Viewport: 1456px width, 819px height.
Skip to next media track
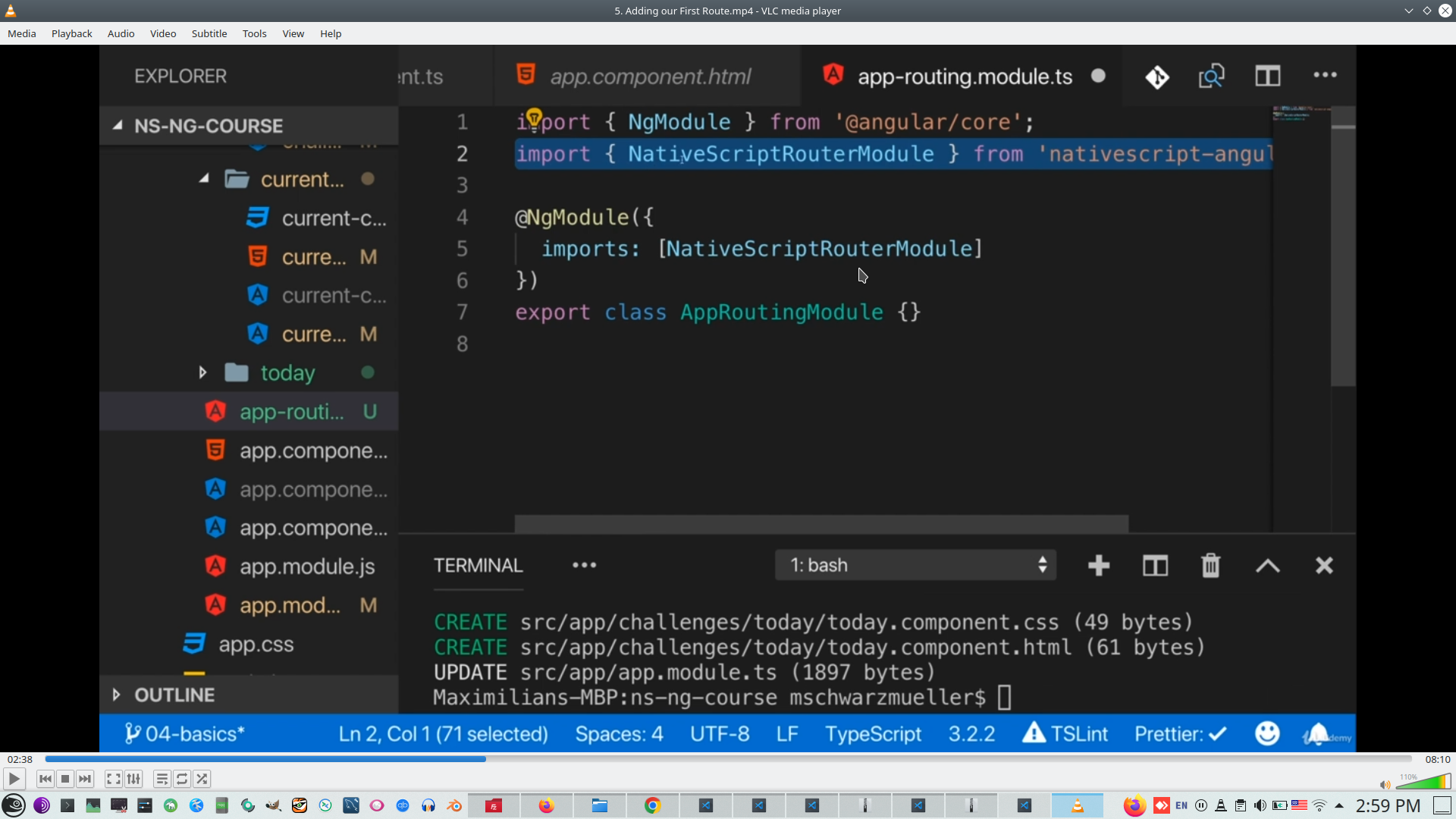point(85,779)
